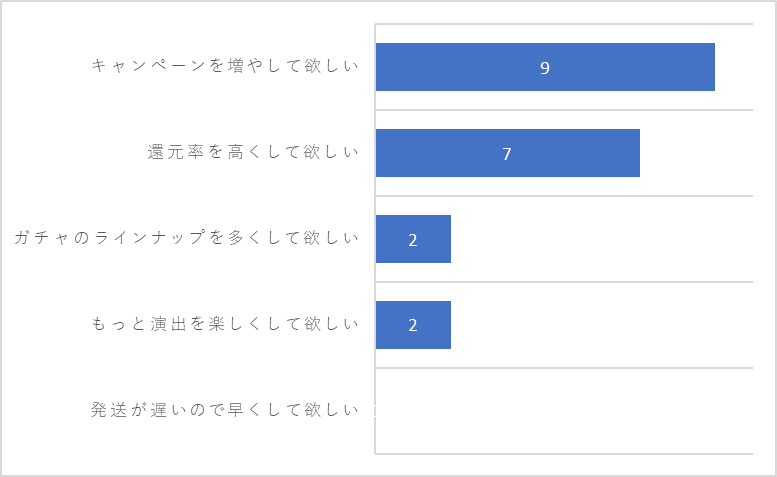
Task: Click the short bar beside ガチャのラインナップ label
Action: coord(413,239)
